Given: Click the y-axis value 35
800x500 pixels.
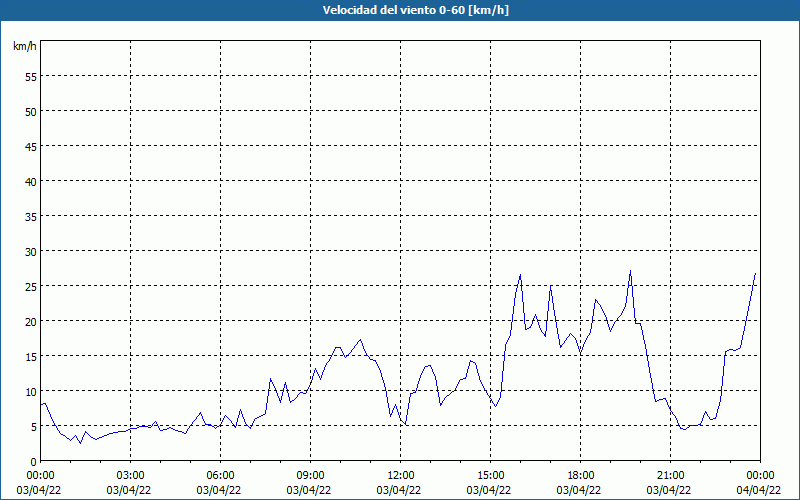Looking at the screenshot, I should coord(31,216).
